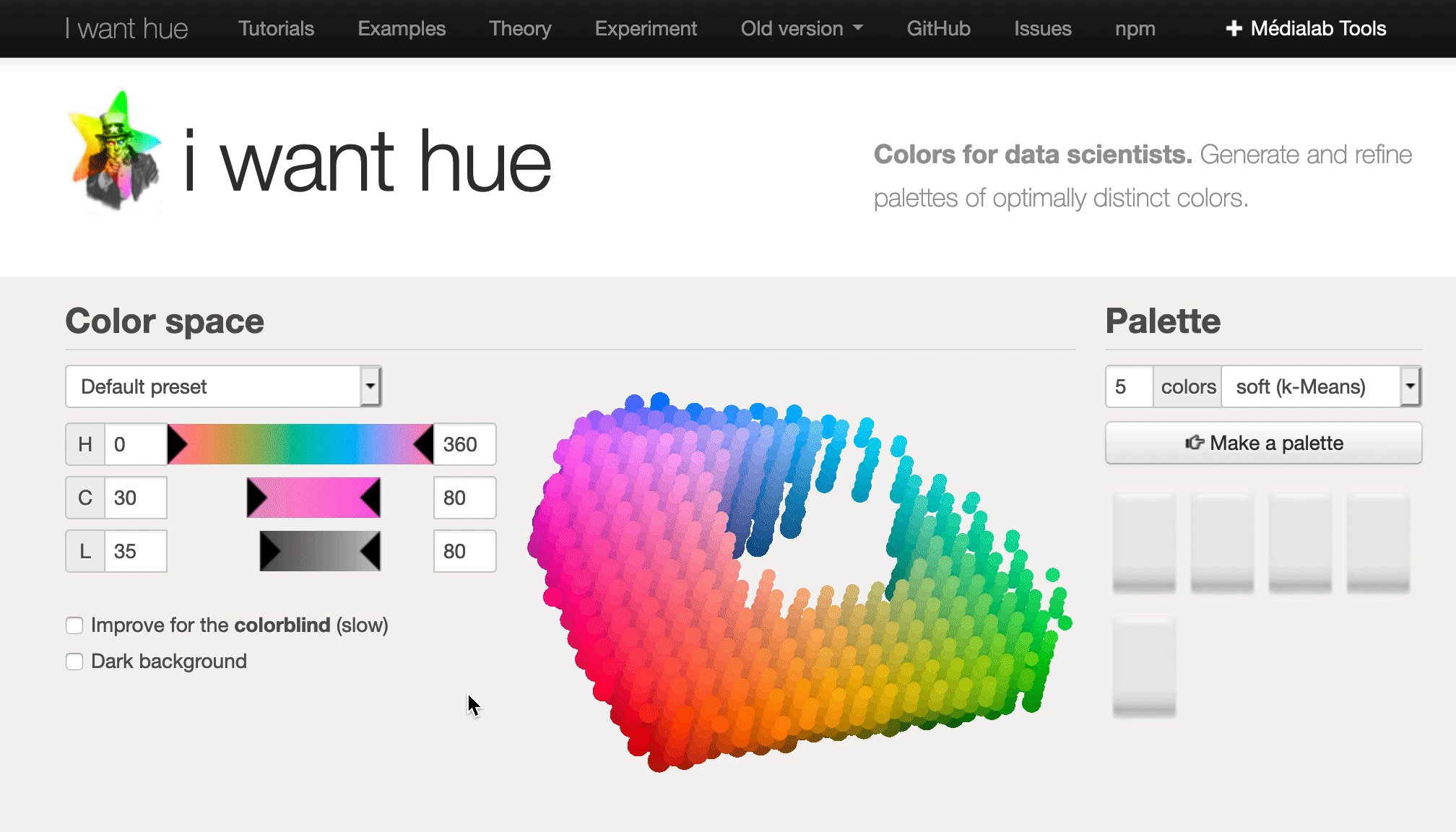Viewport: 1456px width, 832px height.
Task: Click the L label of the lightness row
Action: pyautogui.click(x=85, y=551)
